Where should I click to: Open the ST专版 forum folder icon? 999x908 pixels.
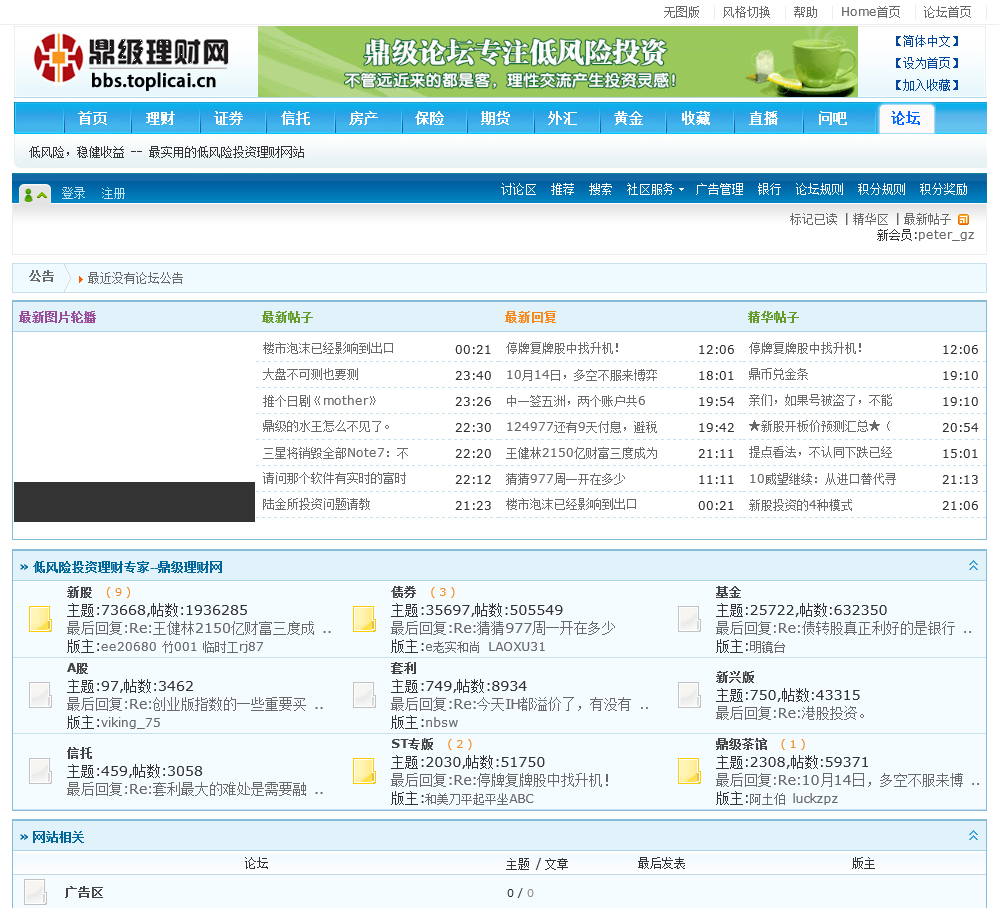point(364,770)
